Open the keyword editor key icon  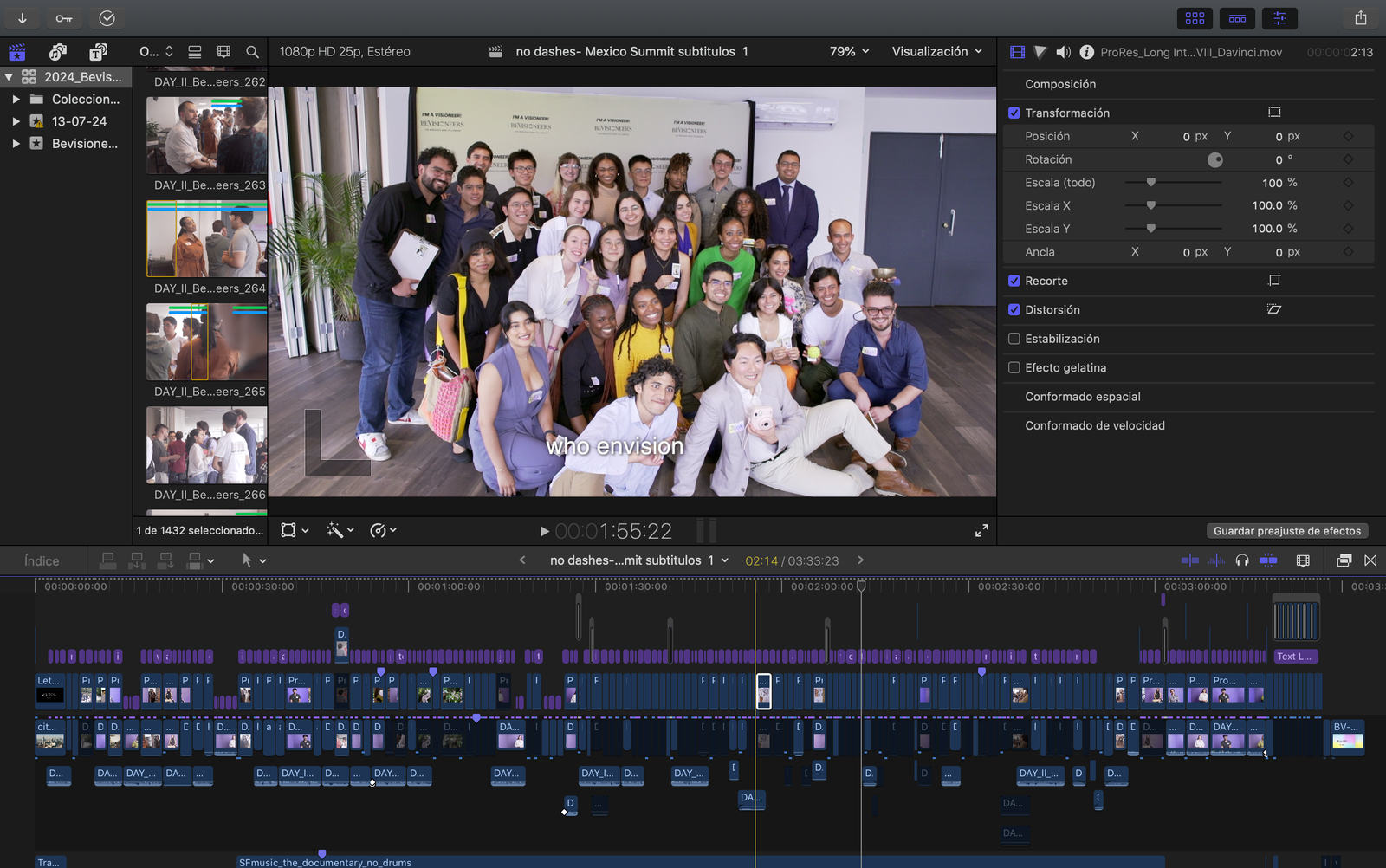[64, 17]
